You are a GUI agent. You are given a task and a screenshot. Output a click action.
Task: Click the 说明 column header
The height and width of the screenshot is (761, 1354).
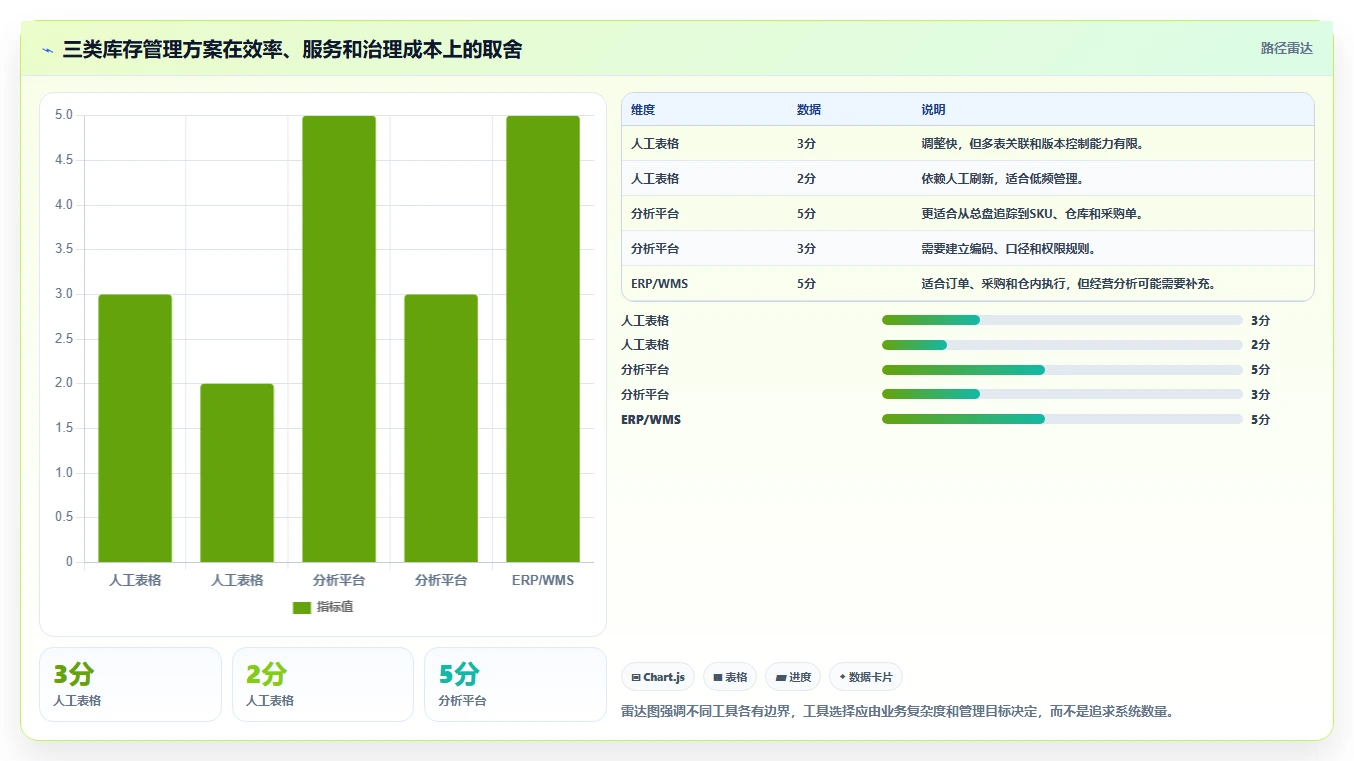click(x=933, y=110)
